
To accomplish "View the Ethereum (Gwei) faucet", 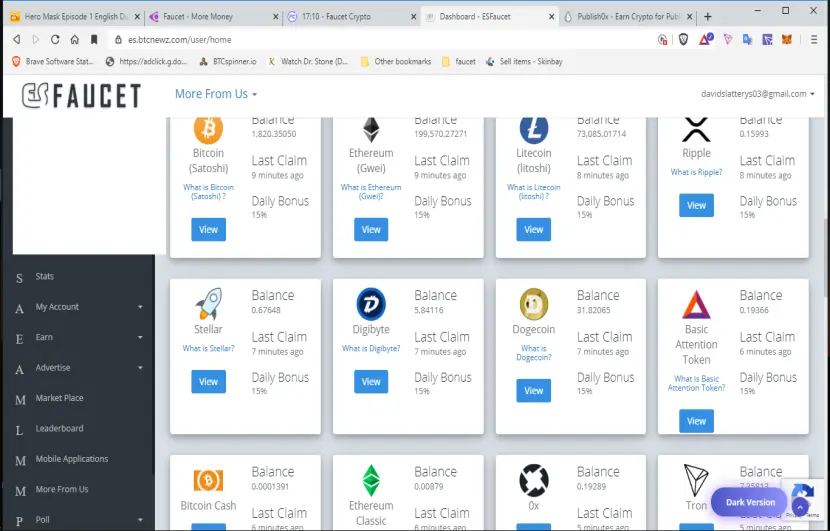I will 371,229.
